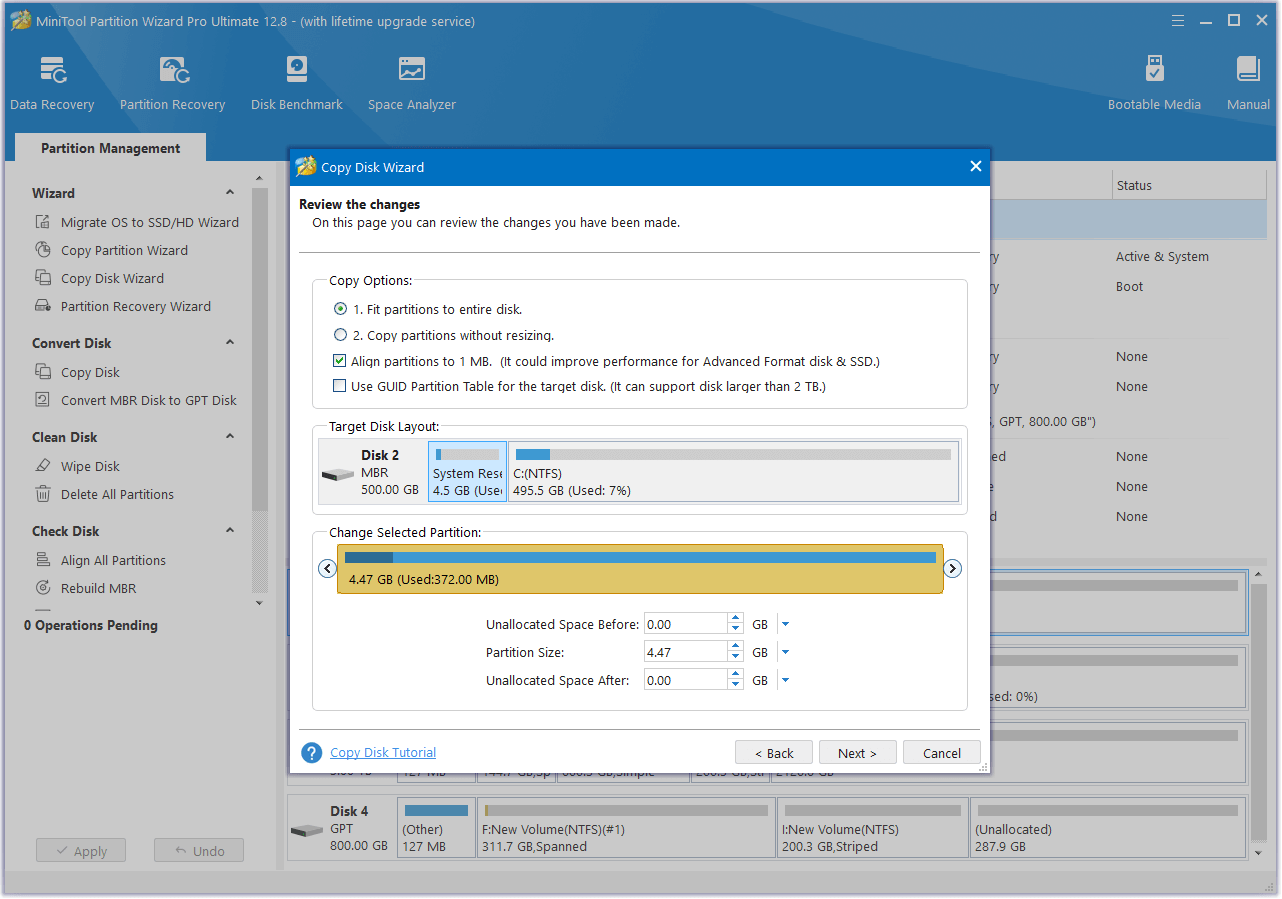Decrease Partition Size value

click(736, 657)
